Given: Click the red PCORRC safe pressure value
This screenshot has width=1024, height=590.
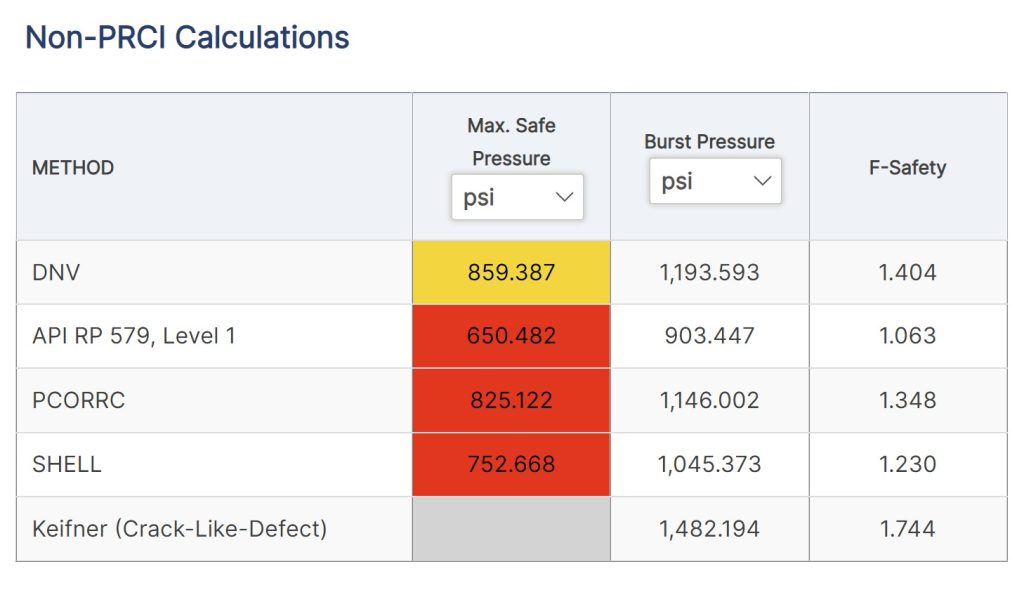Looking at the screenshot, I should point(510,400).
